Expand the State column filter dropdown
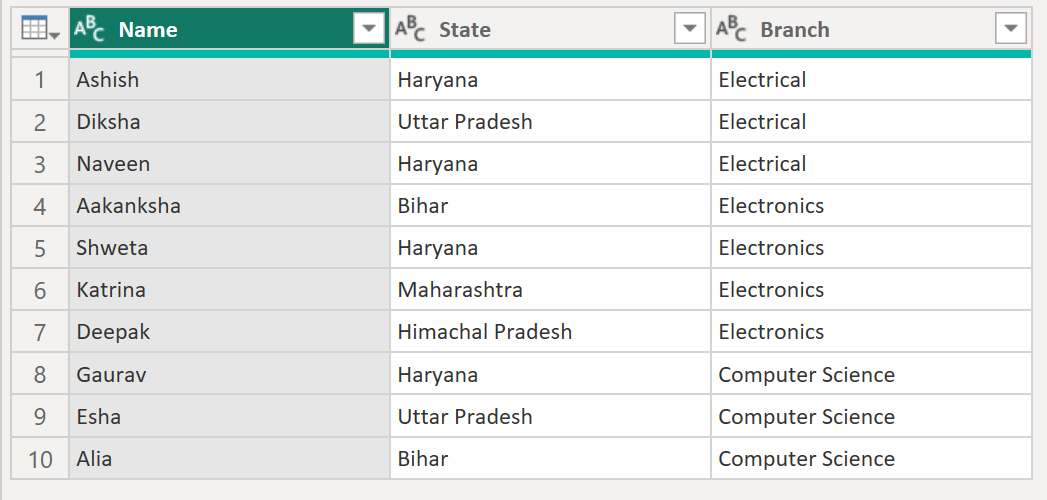This screenshot has height=500, width=1047. click(x=690, y=30)
